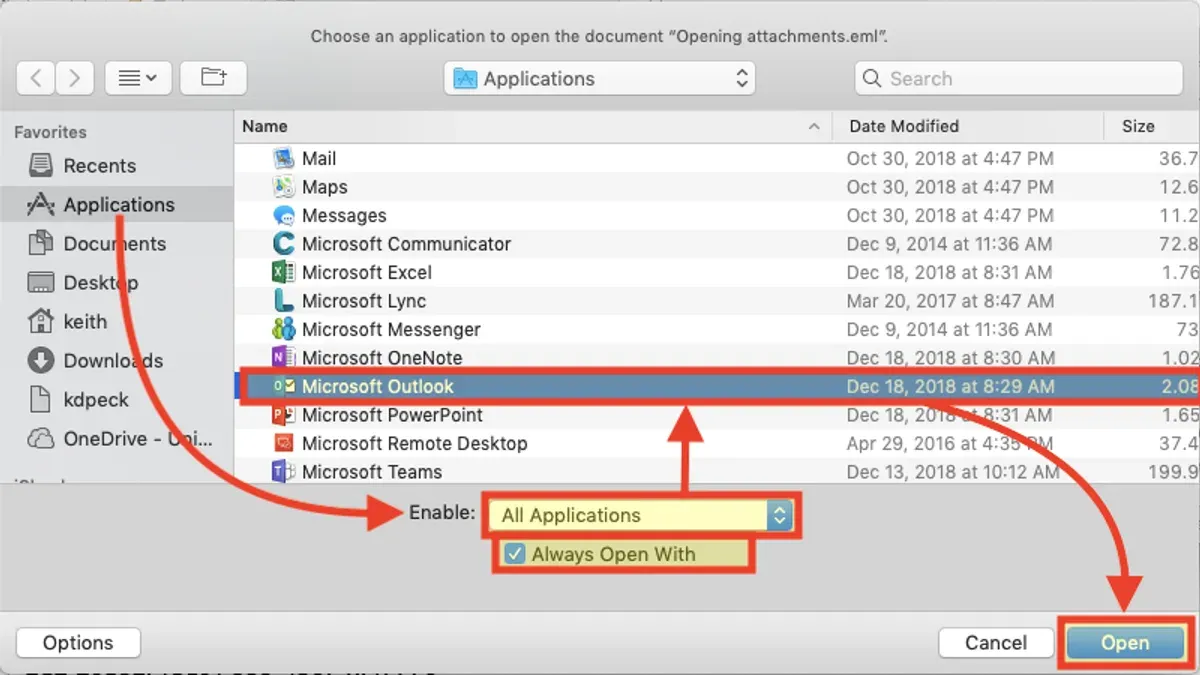1200x675 pixels.
Task: Click the Desktop sidebar icon
Action: tap(40, 283)
